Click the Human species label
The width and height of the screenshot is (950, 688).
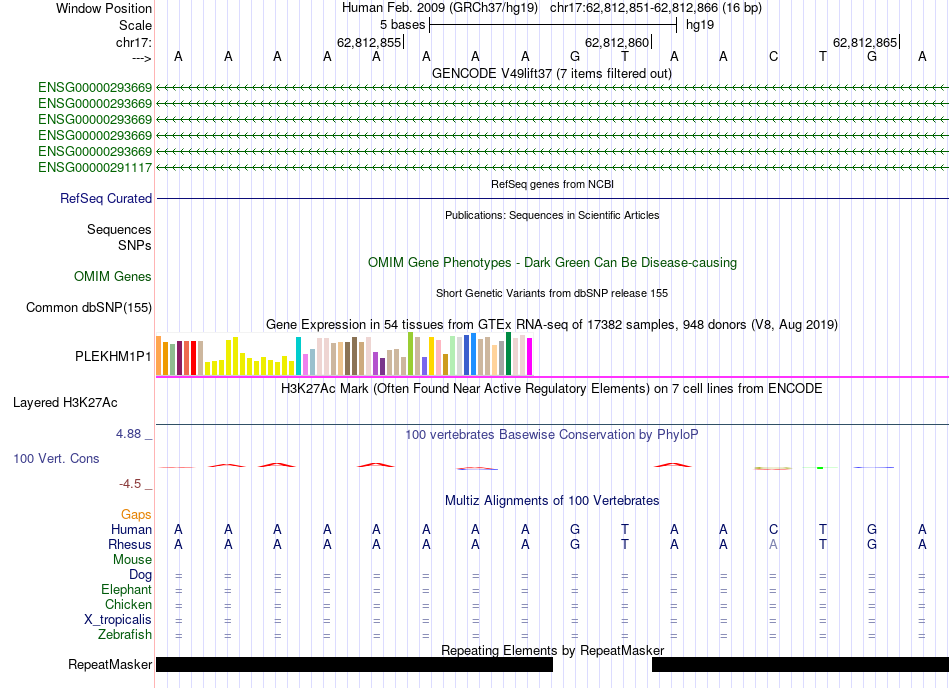tap(131, 529)
